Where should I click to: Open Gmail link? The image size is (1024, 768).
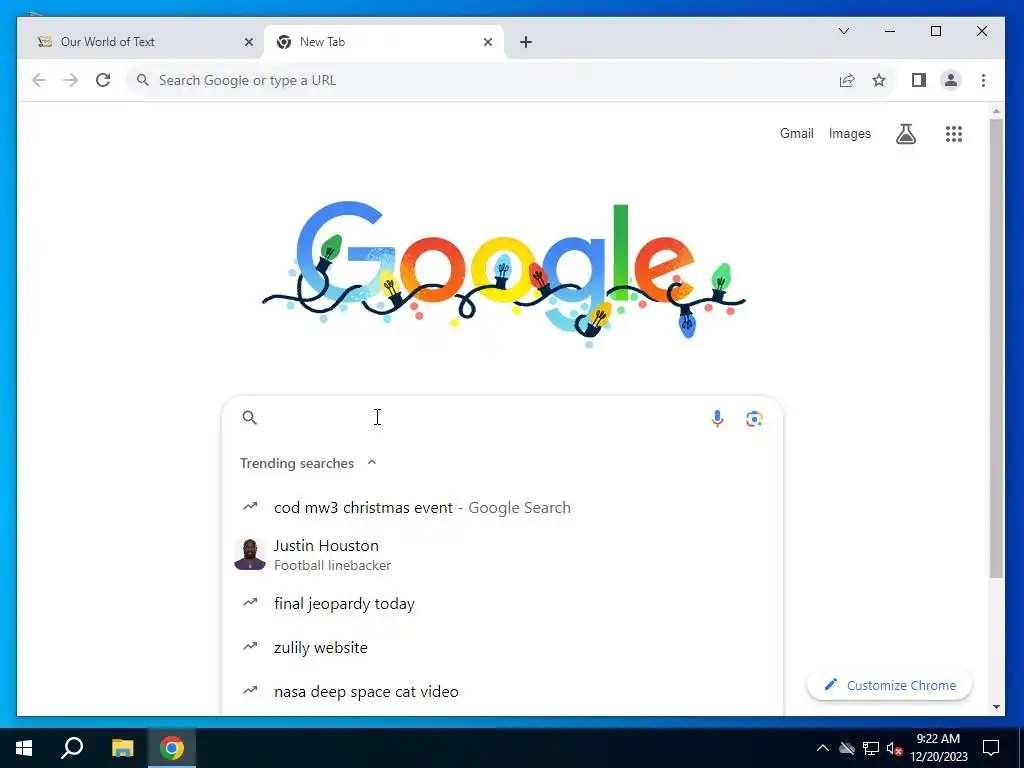click(x=797, y=133)
